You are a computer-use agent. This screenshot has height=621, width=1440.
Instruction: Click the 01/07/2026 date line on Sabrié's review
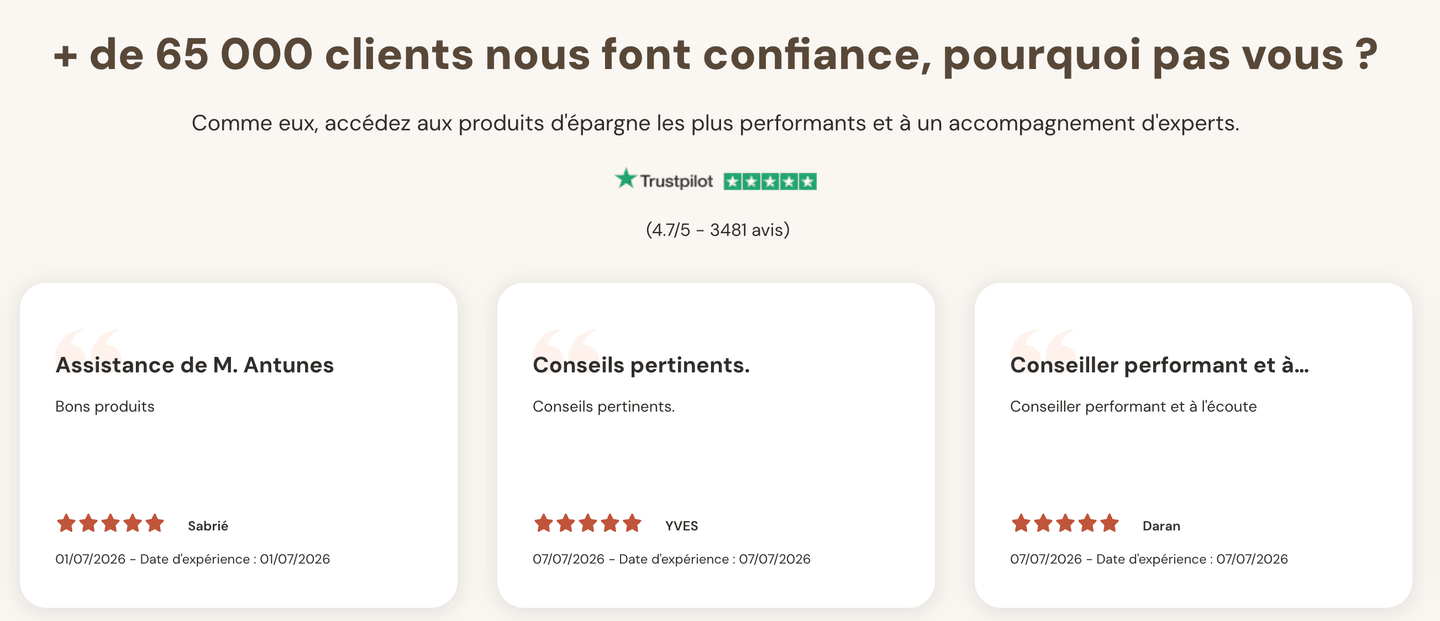[x=193, y=559]
